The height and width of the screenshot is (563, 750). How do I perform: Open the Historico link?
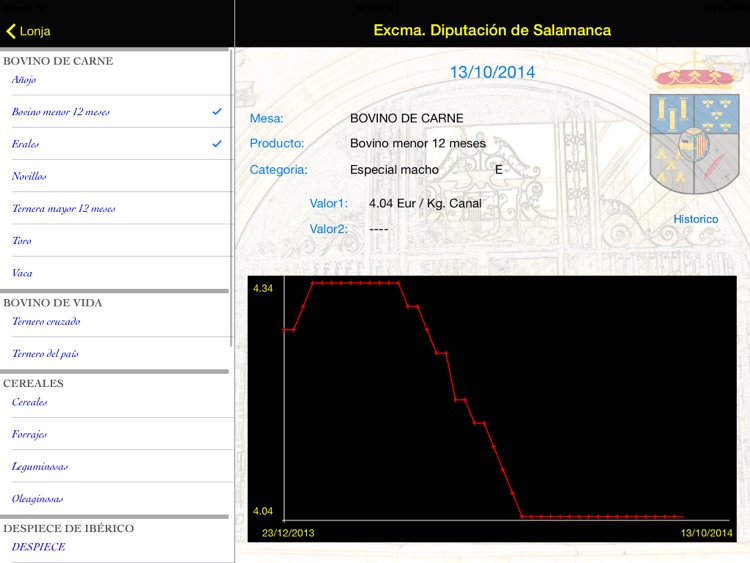(x=695, y=219)
